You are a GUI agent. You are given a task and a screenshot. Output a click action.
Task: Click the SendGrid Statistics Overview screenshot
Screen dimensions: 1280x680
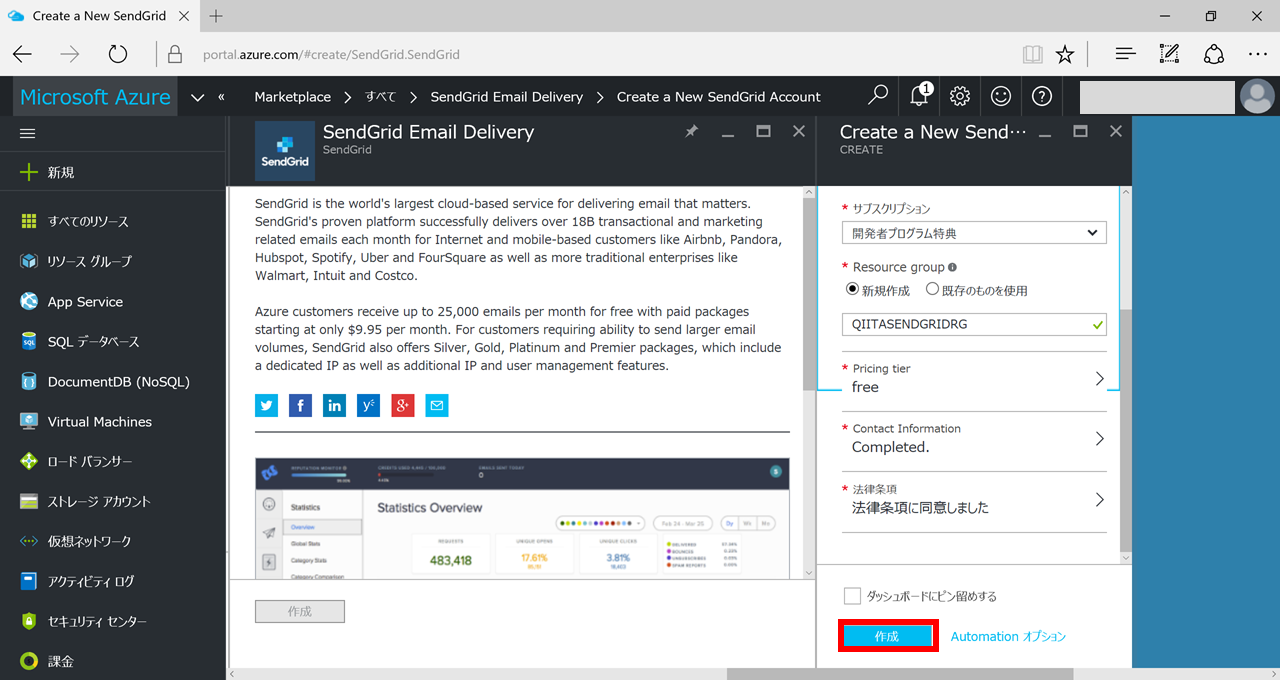522,518
